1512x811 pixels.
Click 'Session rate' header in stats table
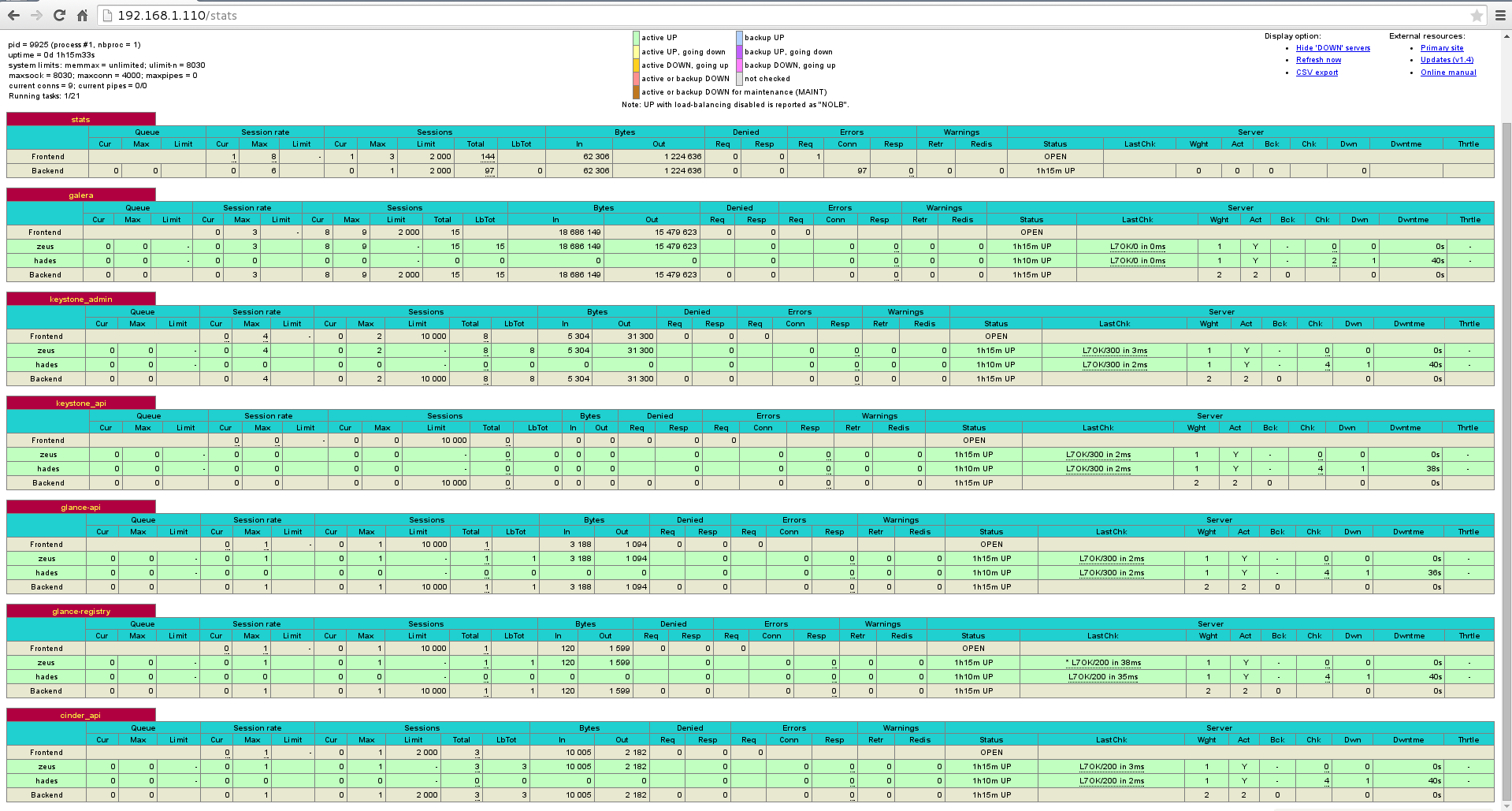click(265, 132)
